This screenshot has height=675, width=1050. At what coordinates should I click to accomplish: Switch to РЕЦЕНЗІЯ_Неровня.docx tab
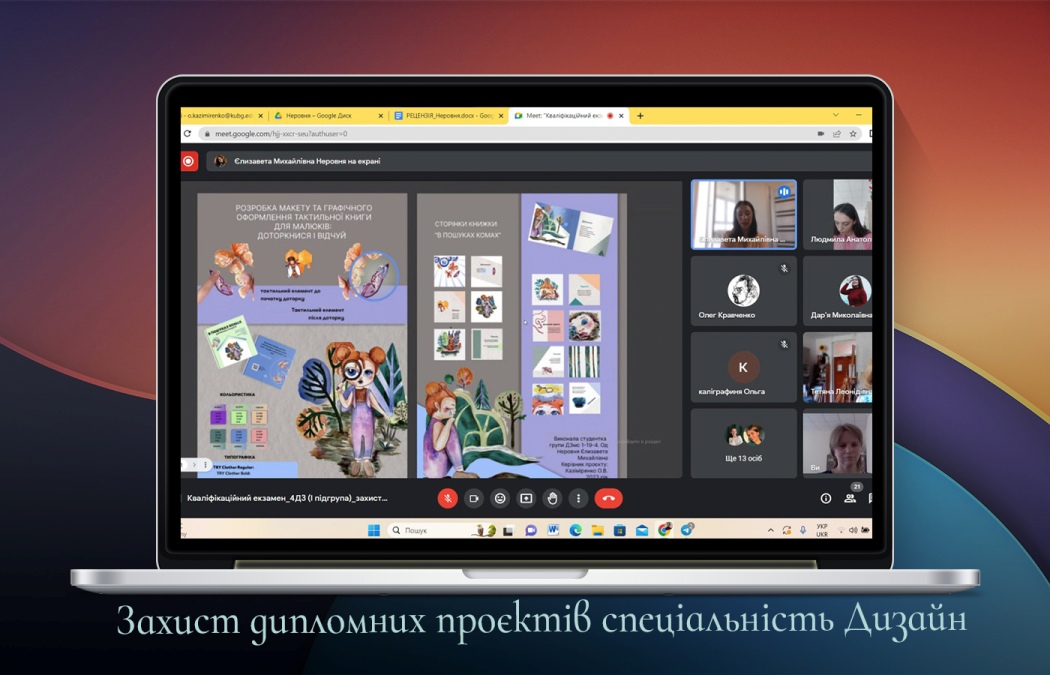click(x=447, y=116)
